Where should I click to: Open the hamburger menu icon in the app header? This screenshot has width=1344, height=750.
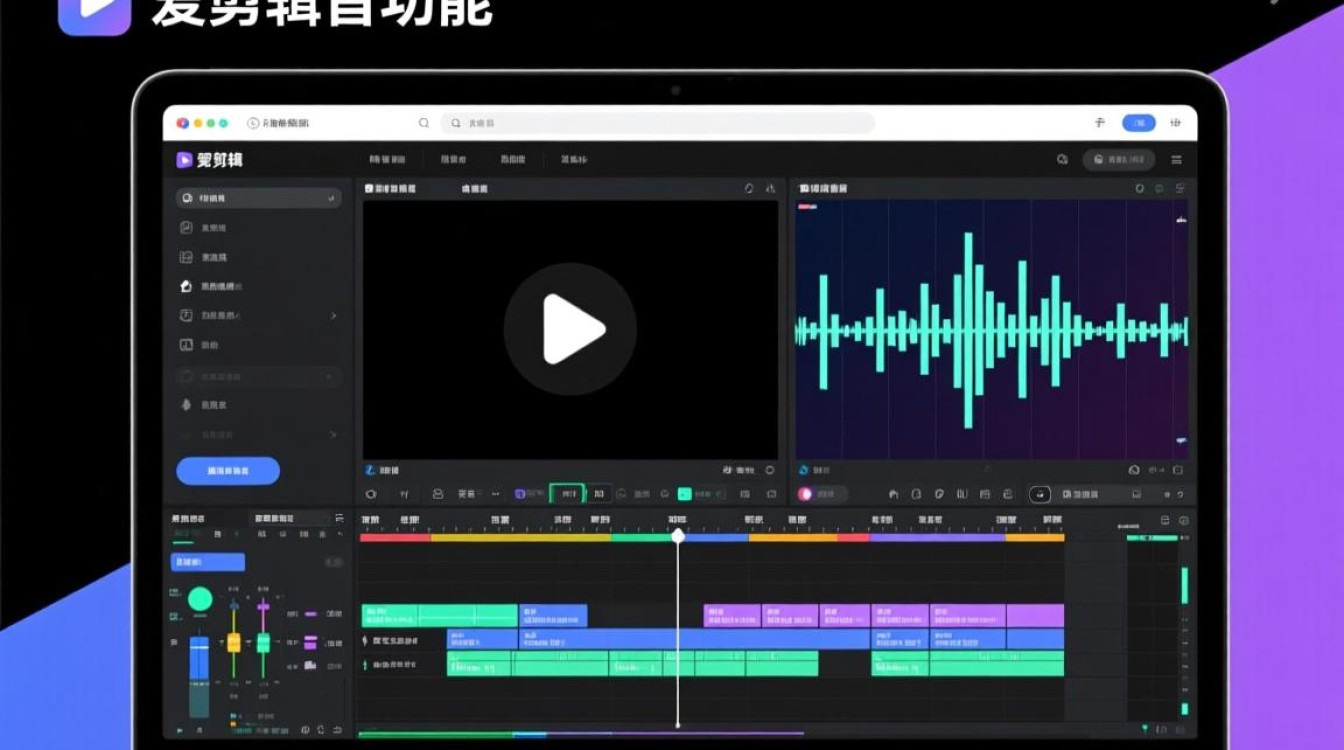coord(1176,160)
